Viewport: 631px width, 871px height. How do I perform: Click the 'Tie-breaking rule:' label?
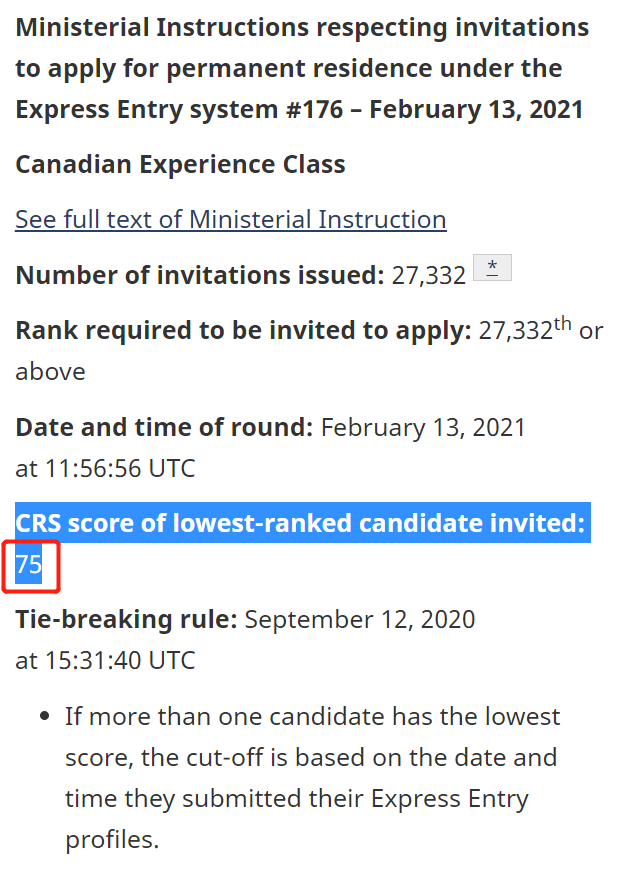coord(127,619)
